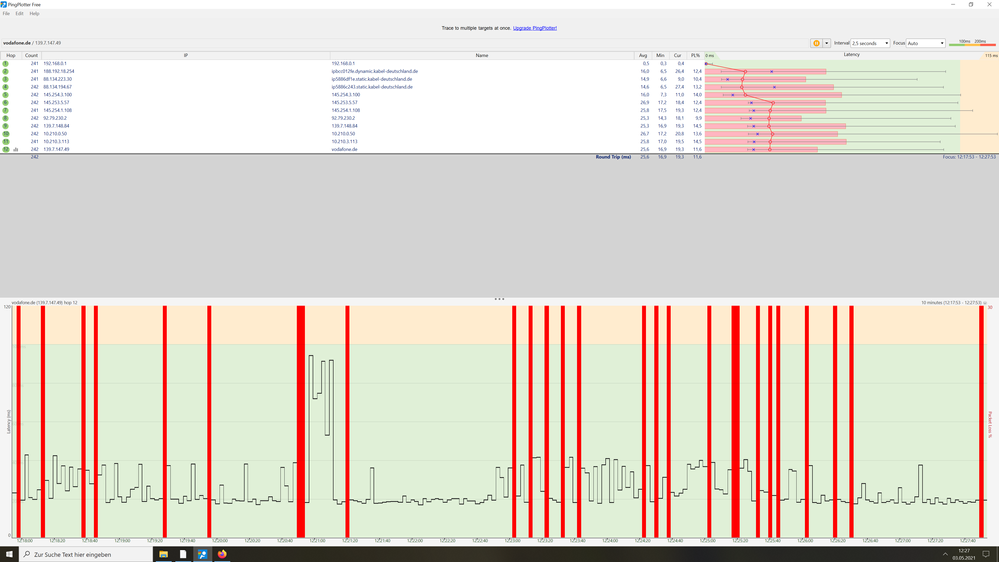Viewport: 999px width, 562px height.
Task: Open the Windows Start menu
Action: (x=9, y=554)
